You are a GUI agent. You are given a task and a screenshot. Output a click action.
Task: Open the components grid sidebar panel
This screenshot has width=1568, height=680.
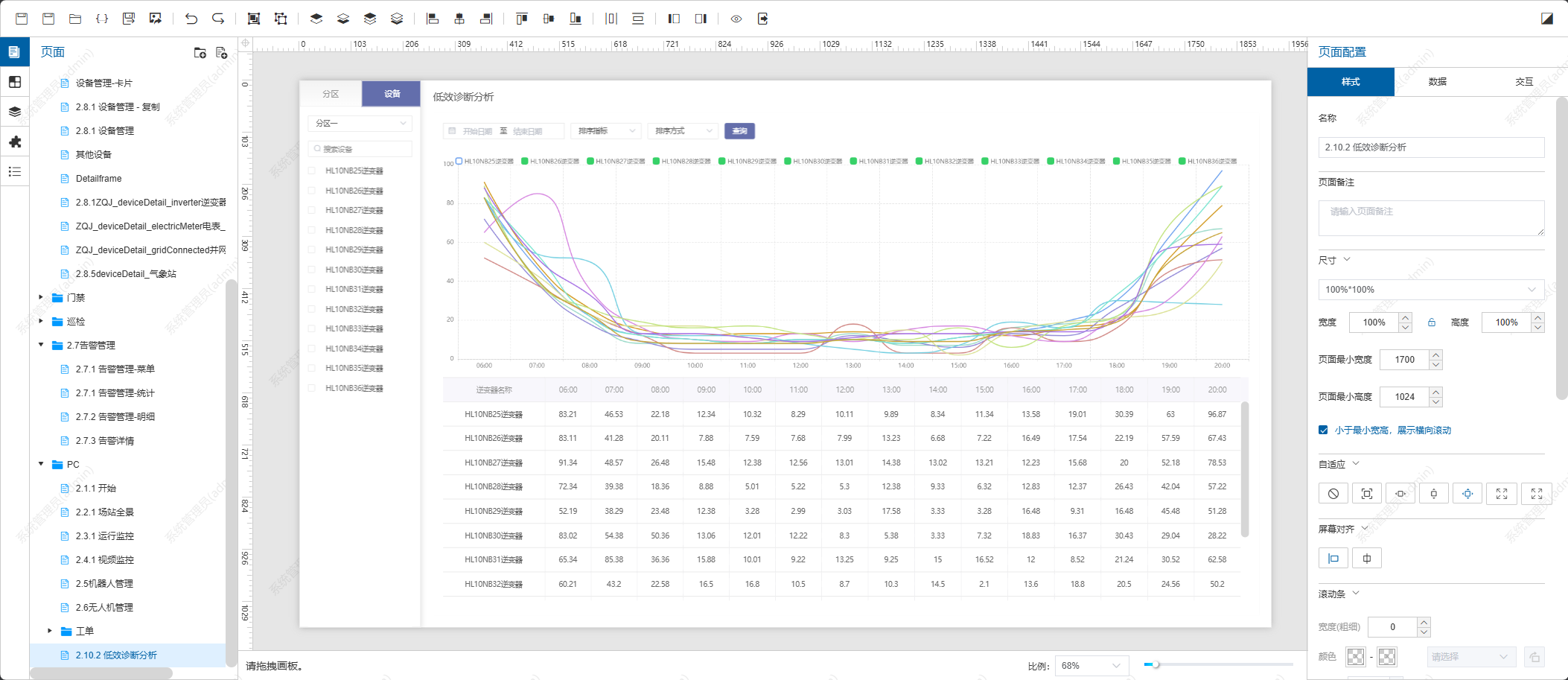coord(15,82)
